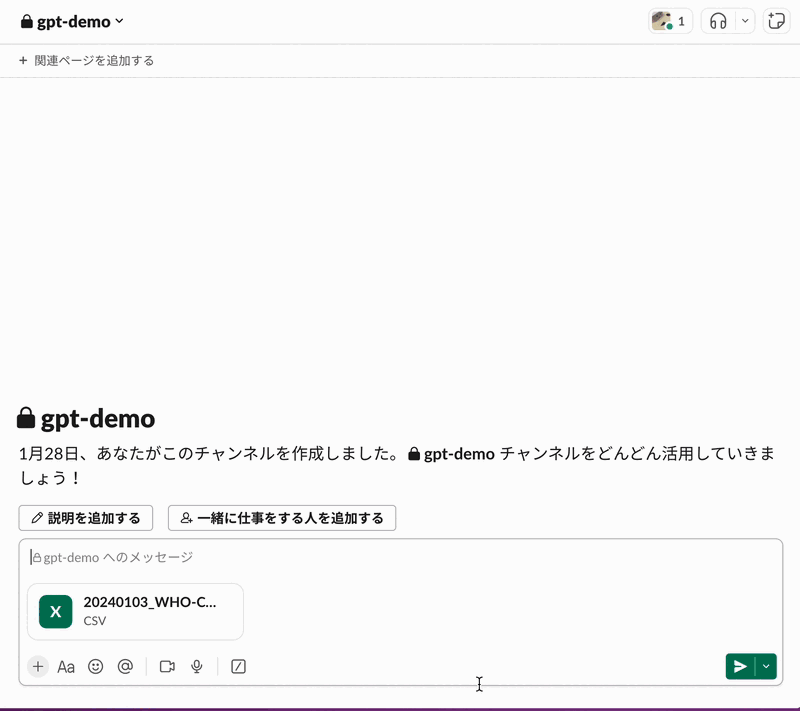Mention someone with the @ icon

tap(125, 667)
